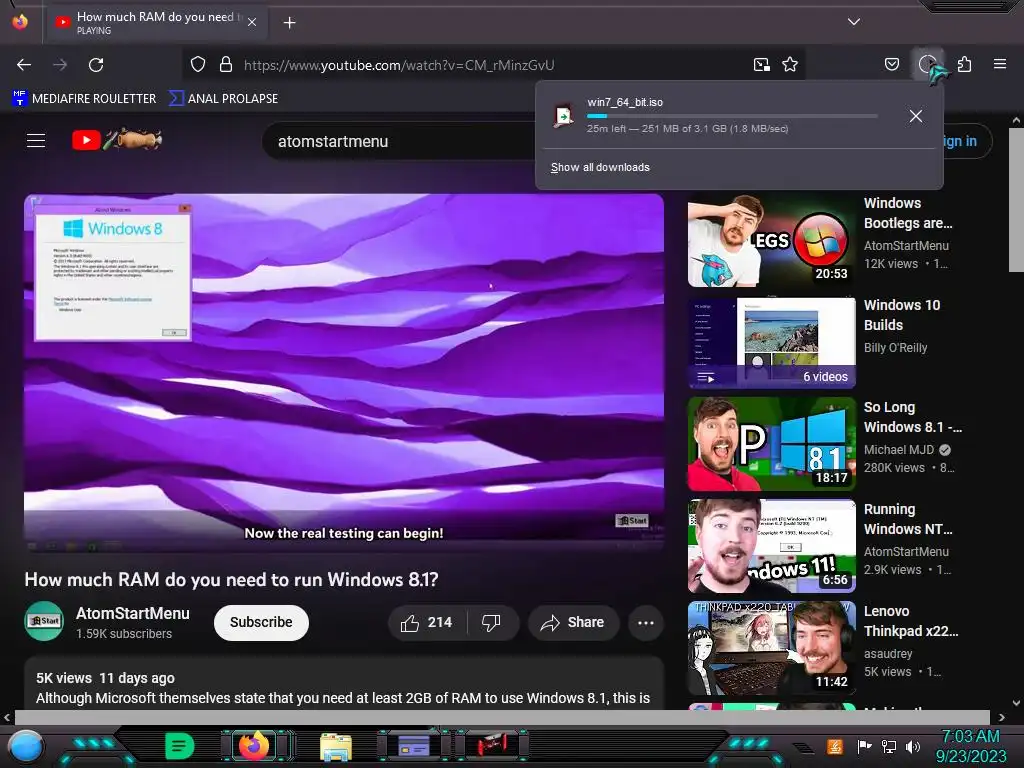Toggle the Downloads toolbar button
The image size is (1024, 768).
[x=927, y=64]
